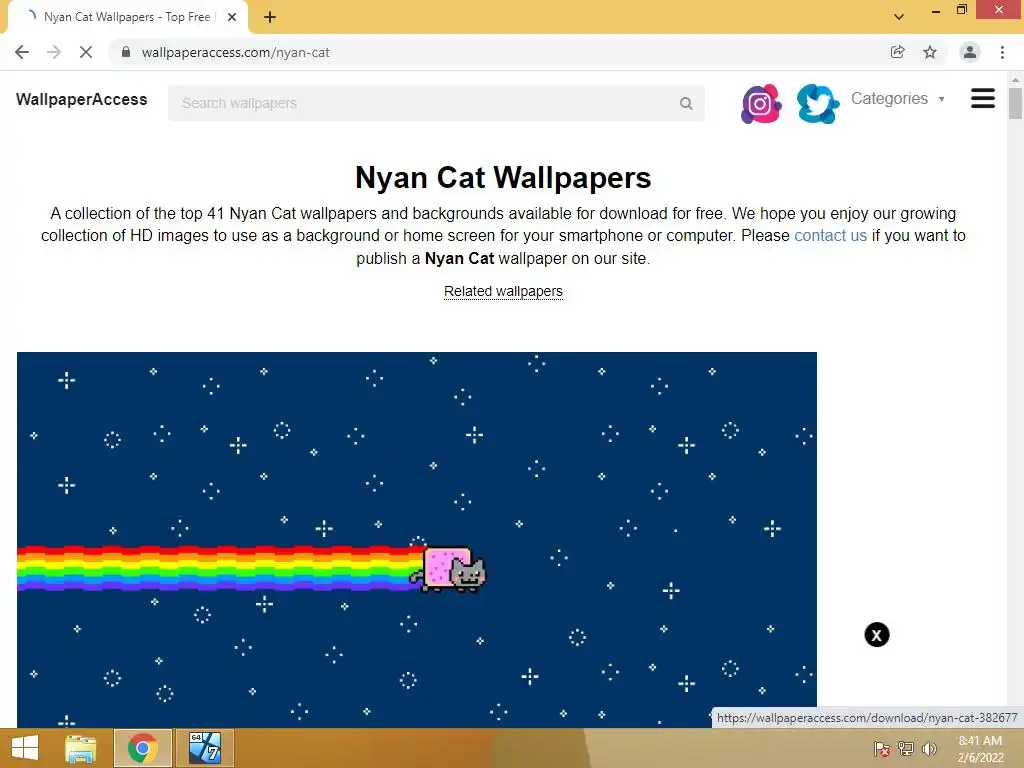Viewport: 1024px width, 768px height.
Task: Open Chrome's three-dot menu
Action: [x=1002, y=52]
